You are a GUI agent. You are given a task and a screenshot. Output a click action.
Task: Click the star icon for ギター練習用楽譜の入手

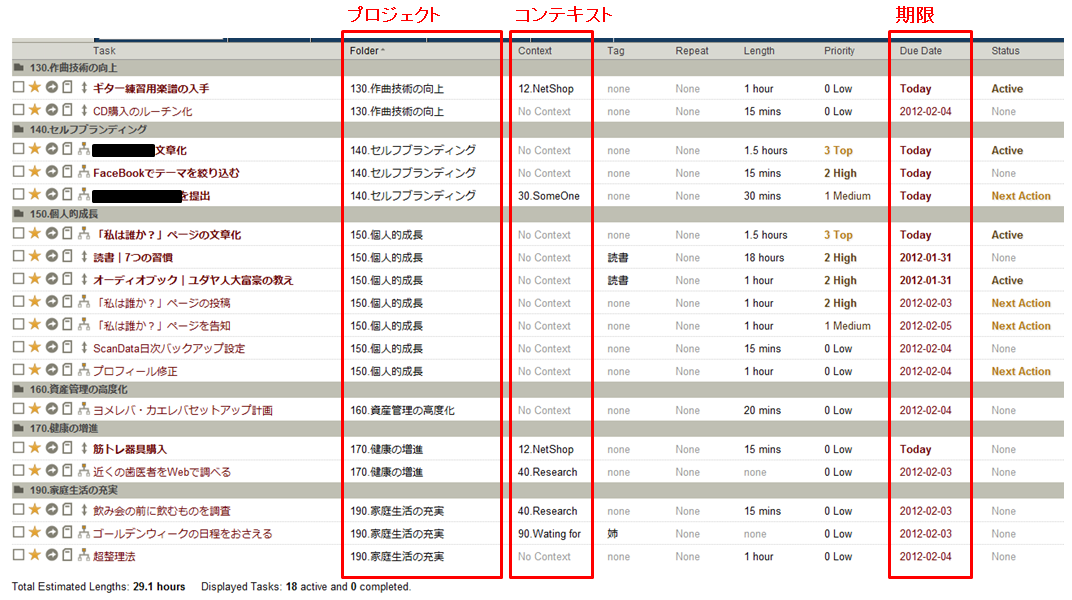(x=35, y=88)
